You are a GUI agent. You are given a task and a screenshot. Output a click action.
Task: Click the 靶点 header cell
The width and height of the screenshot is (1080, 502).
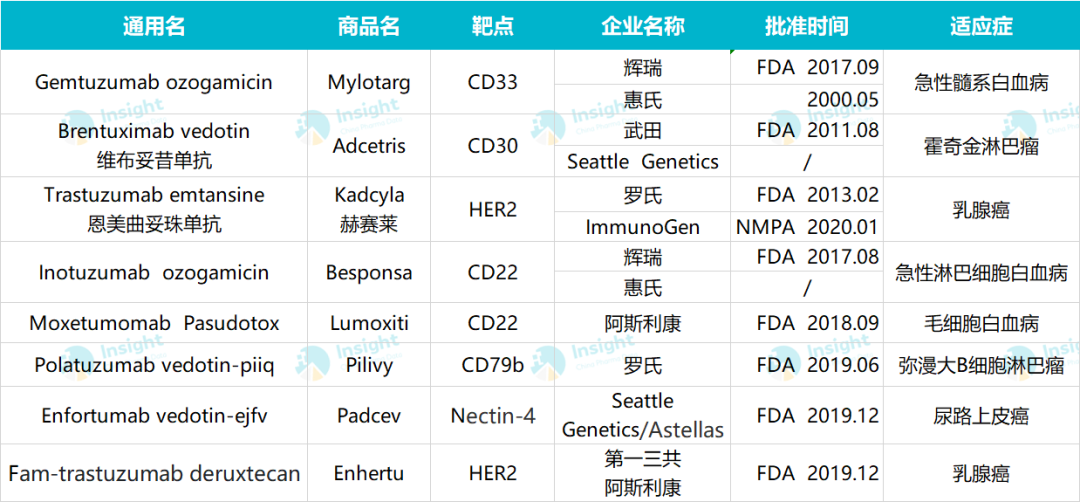[x=492, y=25]
